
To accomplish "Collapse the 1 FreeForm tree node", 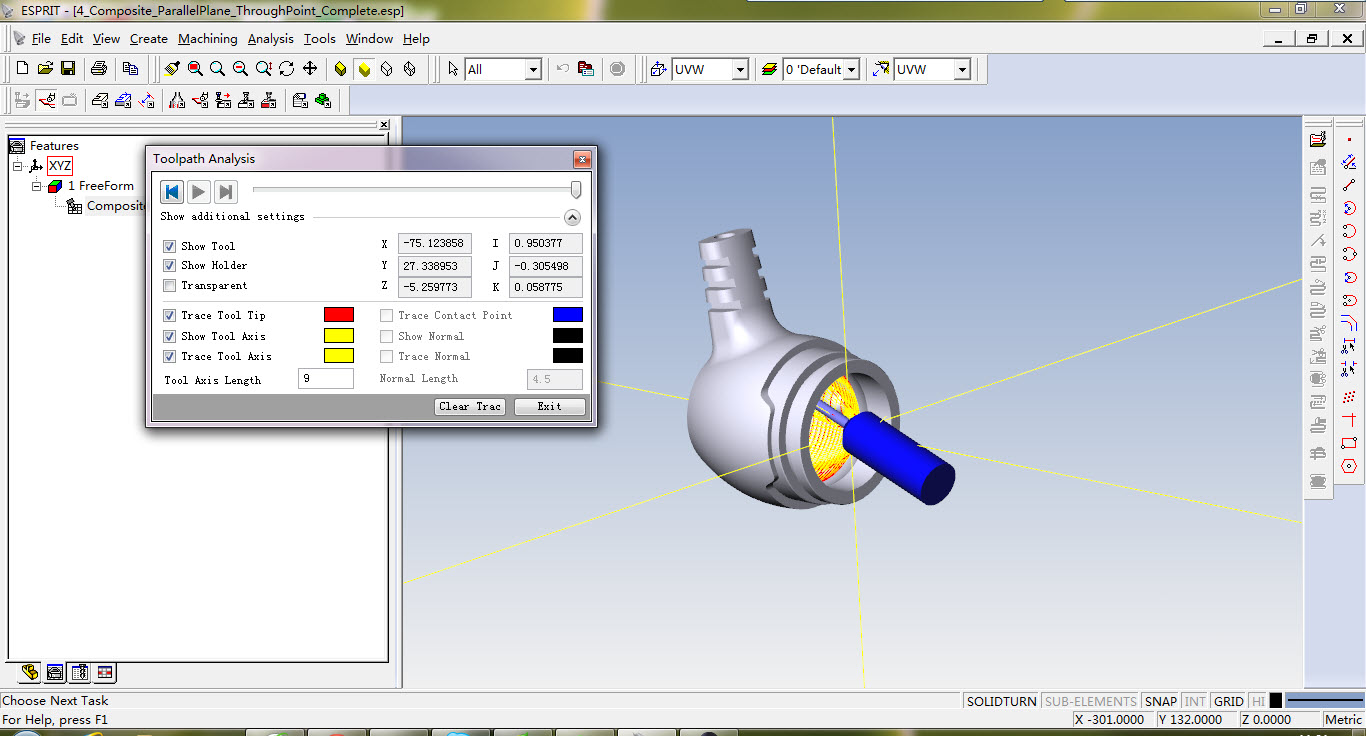I will click(x=37, y=186).
